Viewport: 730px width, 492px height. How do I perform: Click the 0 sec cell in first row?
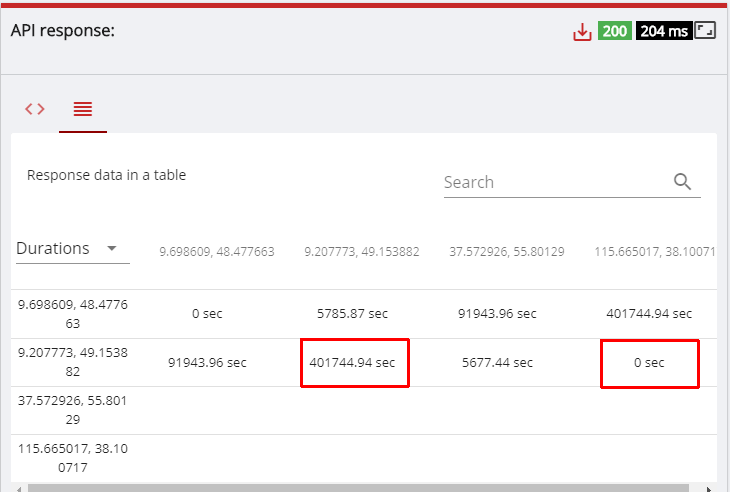207,314
